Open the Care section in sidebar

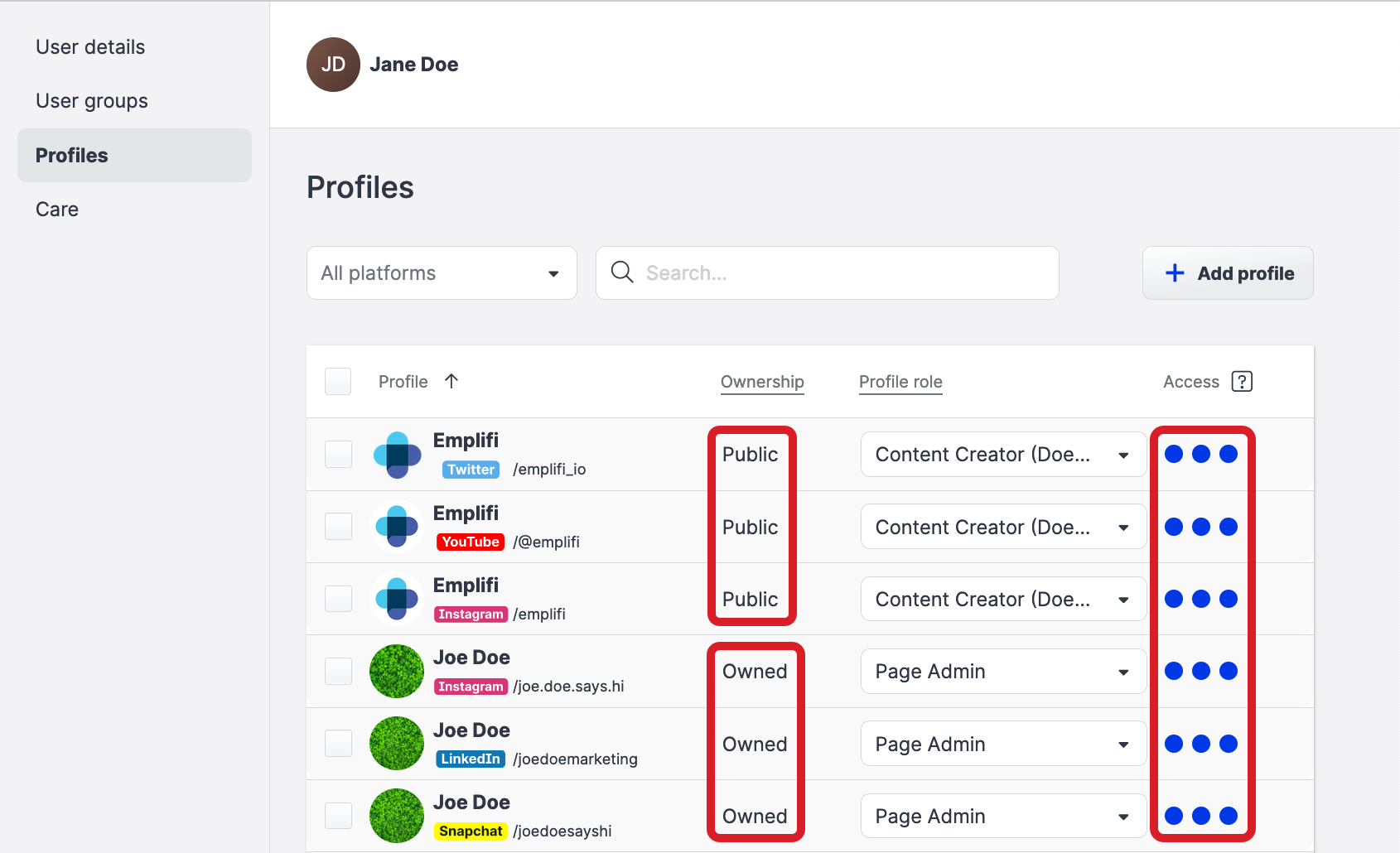(x=57, y=210)
